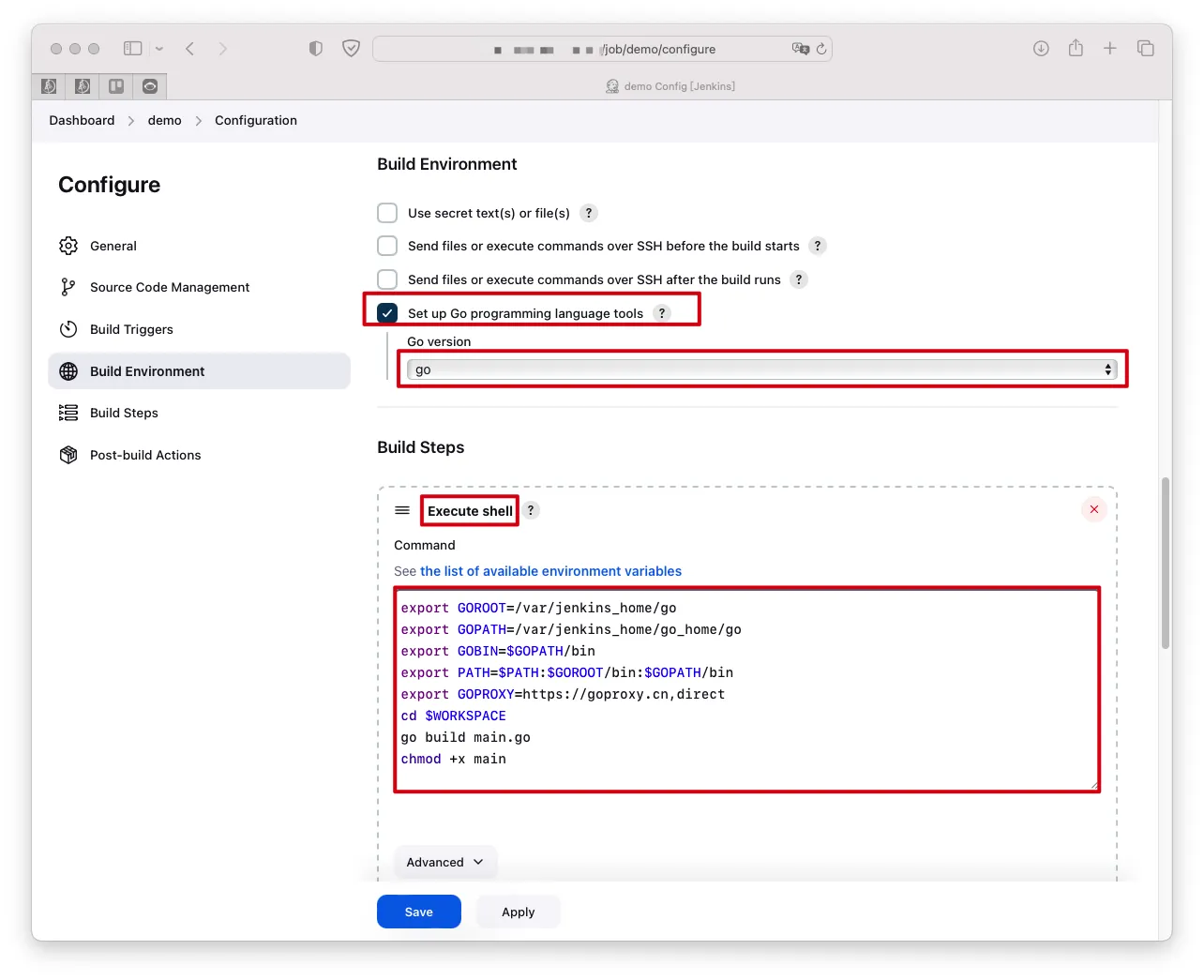Go to Build Steps section in sidebar
Image resolution: width=1204 pixels, height=980 pixels.
pyautogui.click(x=124, y=413)
